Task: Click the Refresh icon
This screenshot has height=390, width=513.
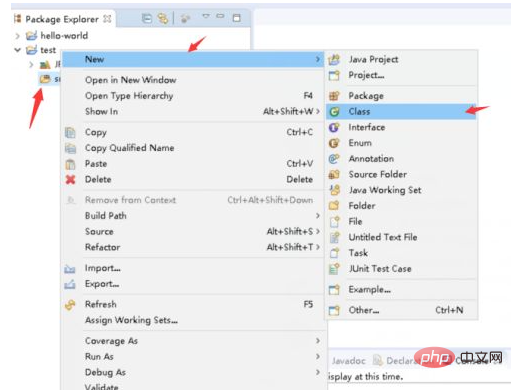Action: [x=70, y=305]
